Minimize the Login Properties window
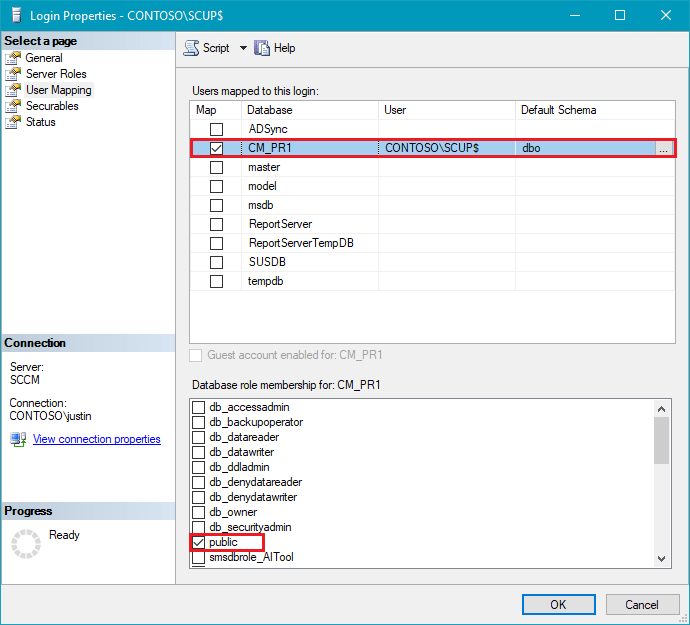This screenshot has width=690, height=625. (575, 15)
